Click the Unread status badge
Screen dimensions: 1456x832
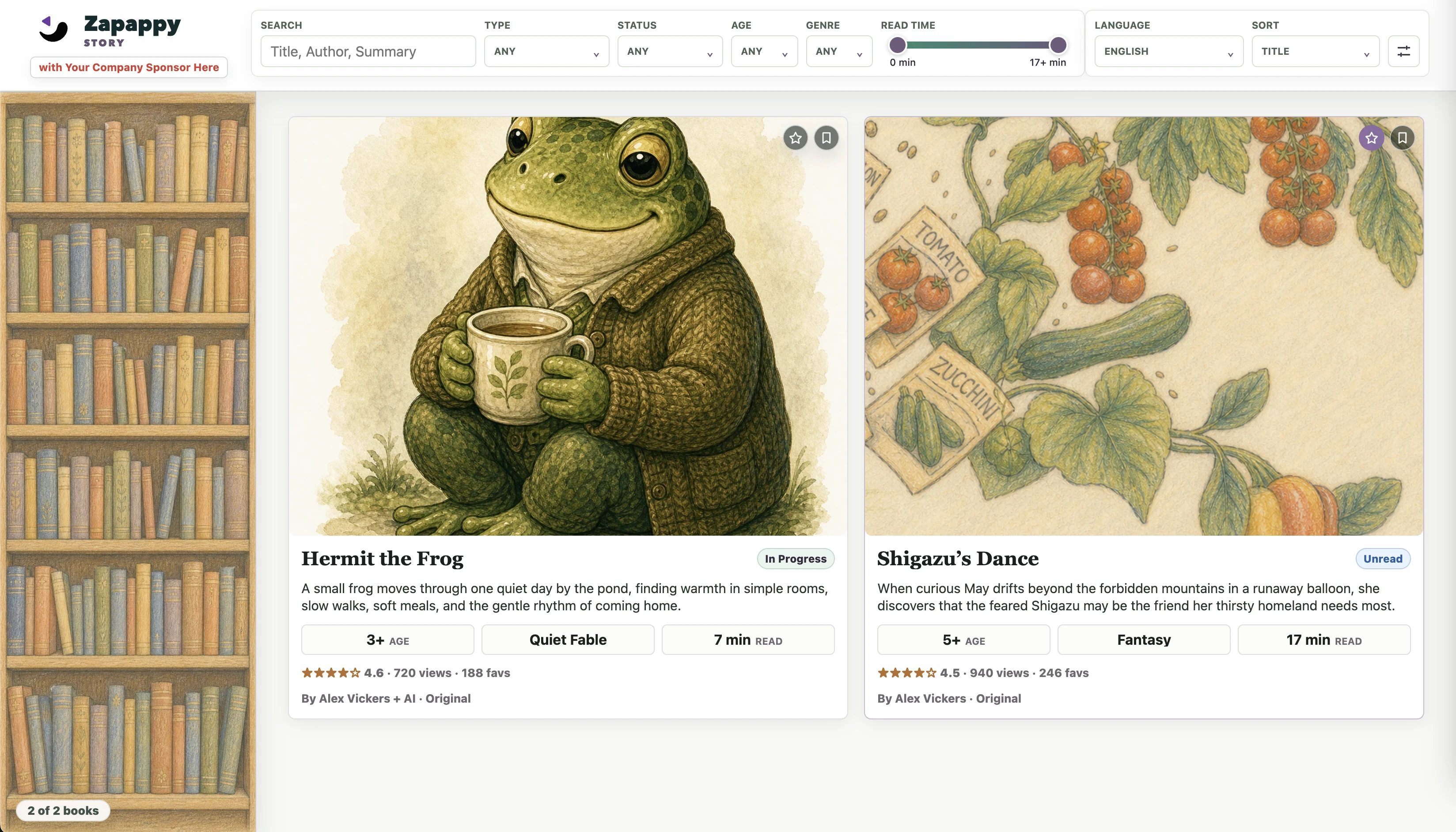1382,559
